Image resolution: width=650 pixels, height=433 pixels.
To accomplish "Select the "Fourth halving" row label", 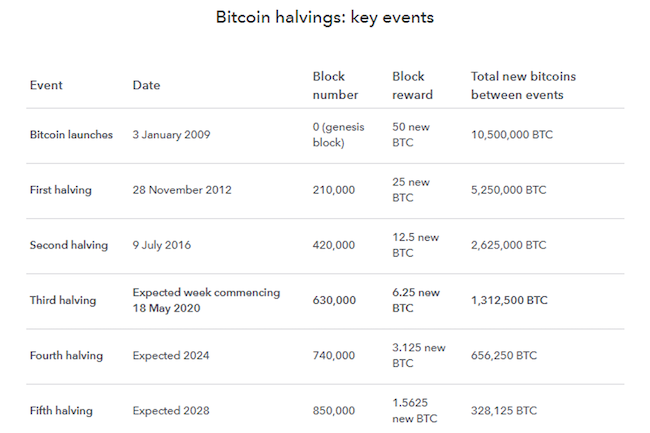I will [x=66, y=355].
